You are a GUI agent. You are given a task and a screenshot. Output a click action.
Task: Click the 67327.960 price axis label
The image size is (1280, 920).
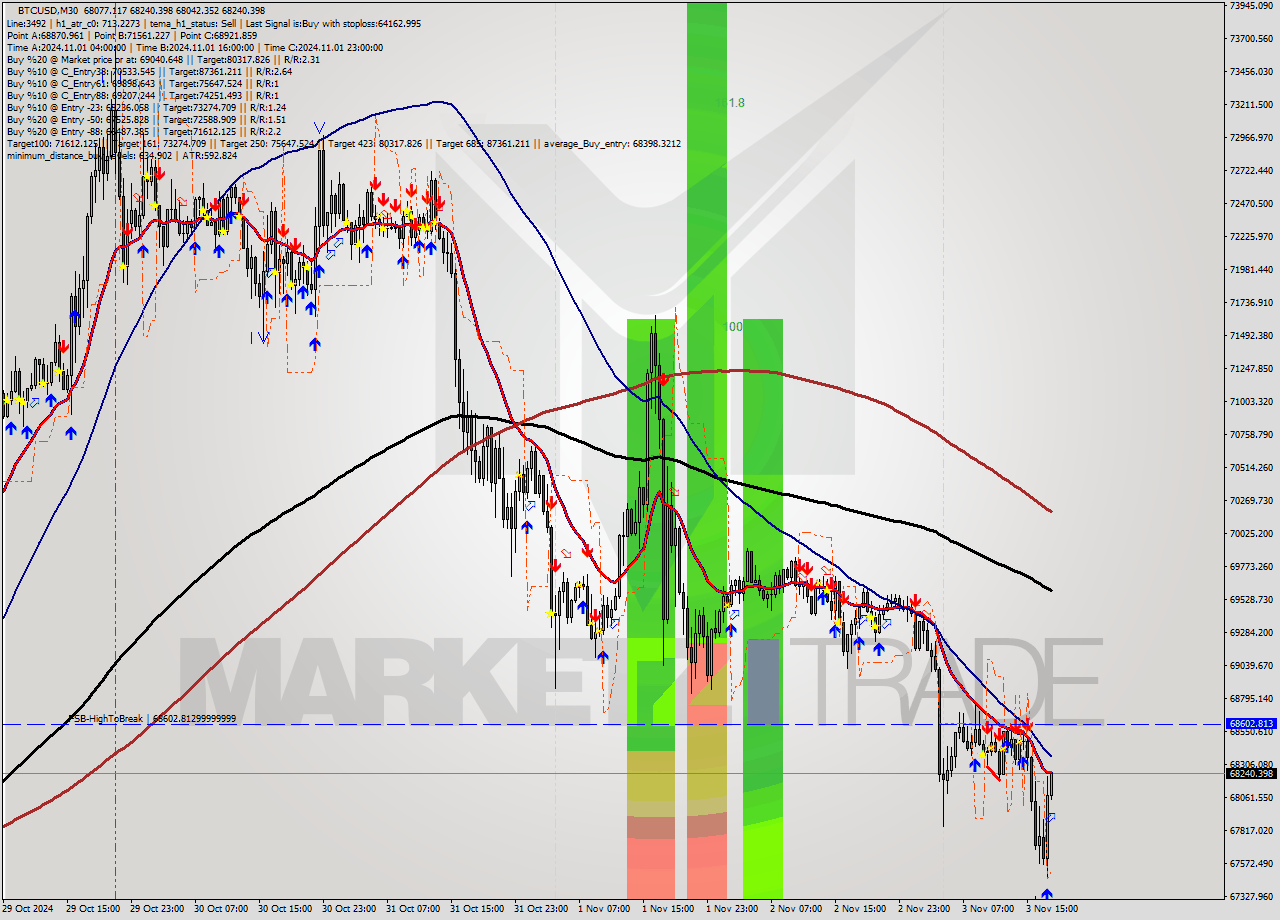[1253, 896]
